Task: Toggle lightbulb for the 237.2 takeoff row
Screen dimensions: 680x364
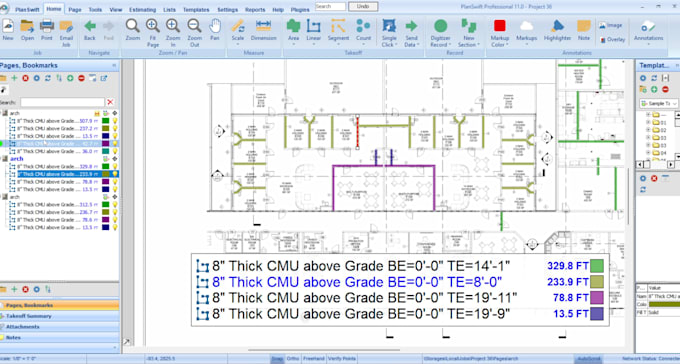Action: [115, 128]
